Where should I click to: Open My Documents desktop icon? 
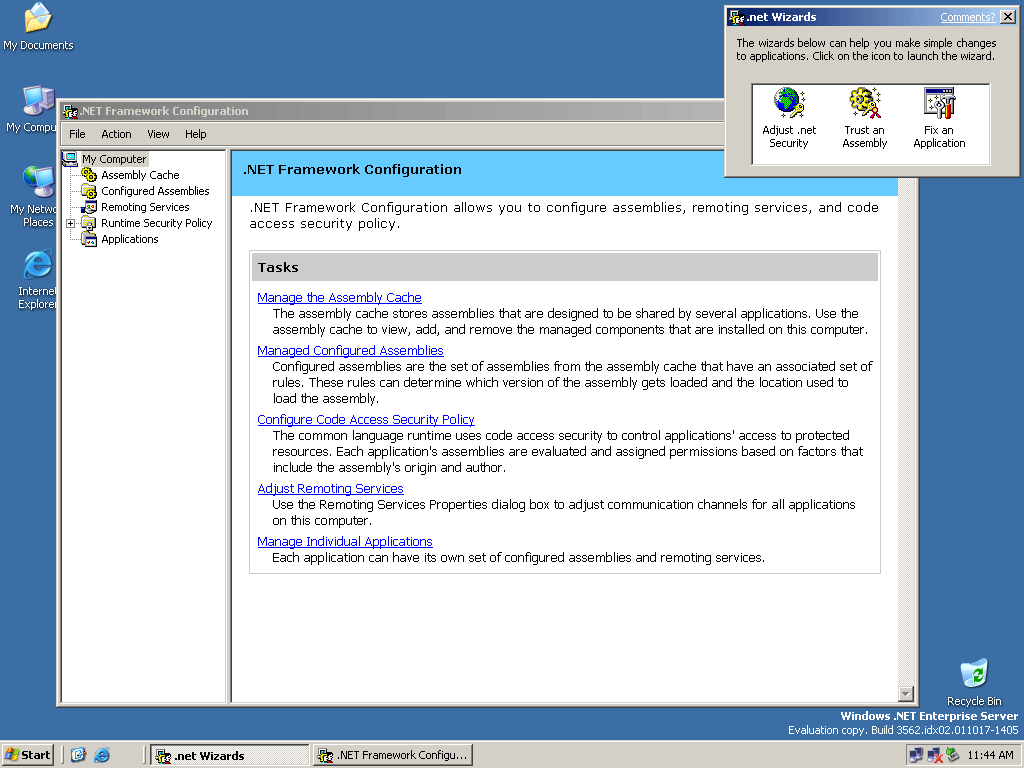pos(38,18)
